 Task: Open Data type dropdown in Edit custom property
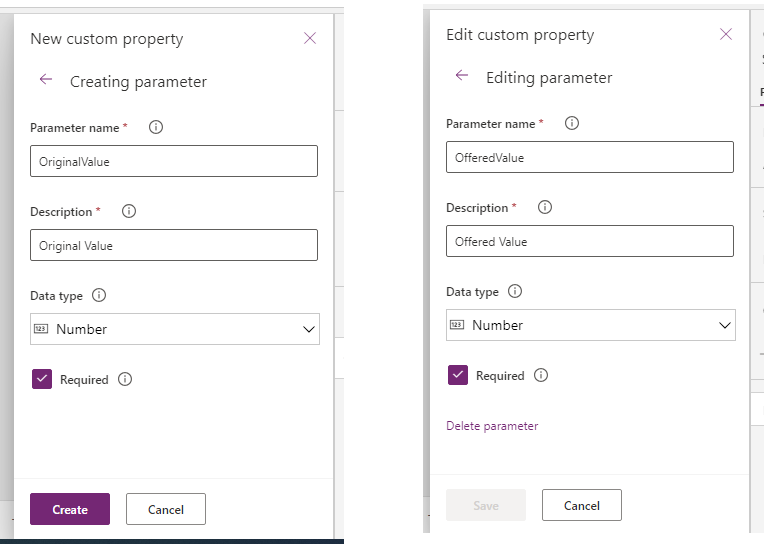pos(591,325)
